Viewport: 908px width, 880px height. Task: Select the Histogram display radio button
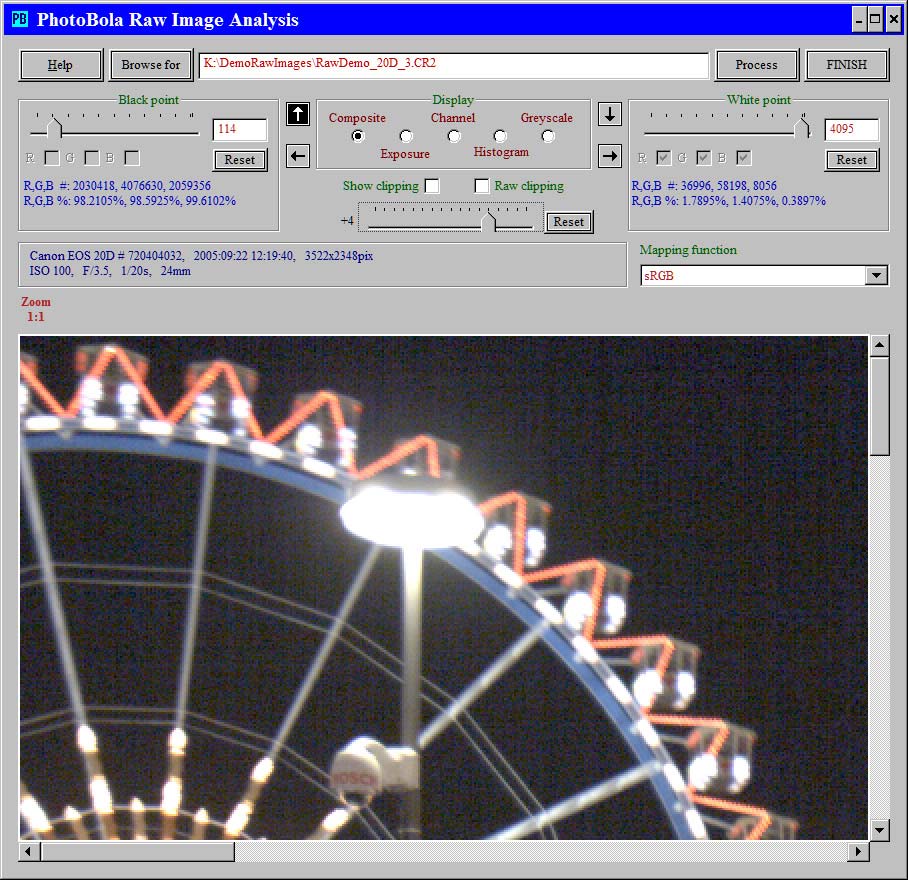pyautogui.click(x=500, y=136)
